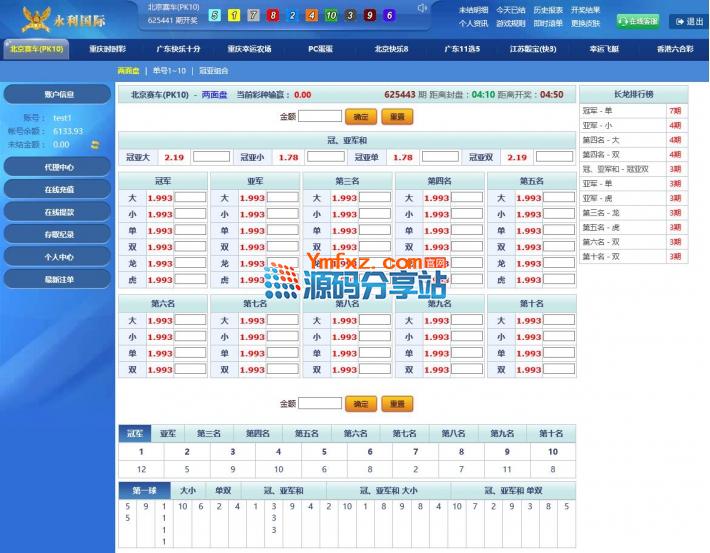
Task: Click the bottom 重置 reset button
Action: (397, 404)
